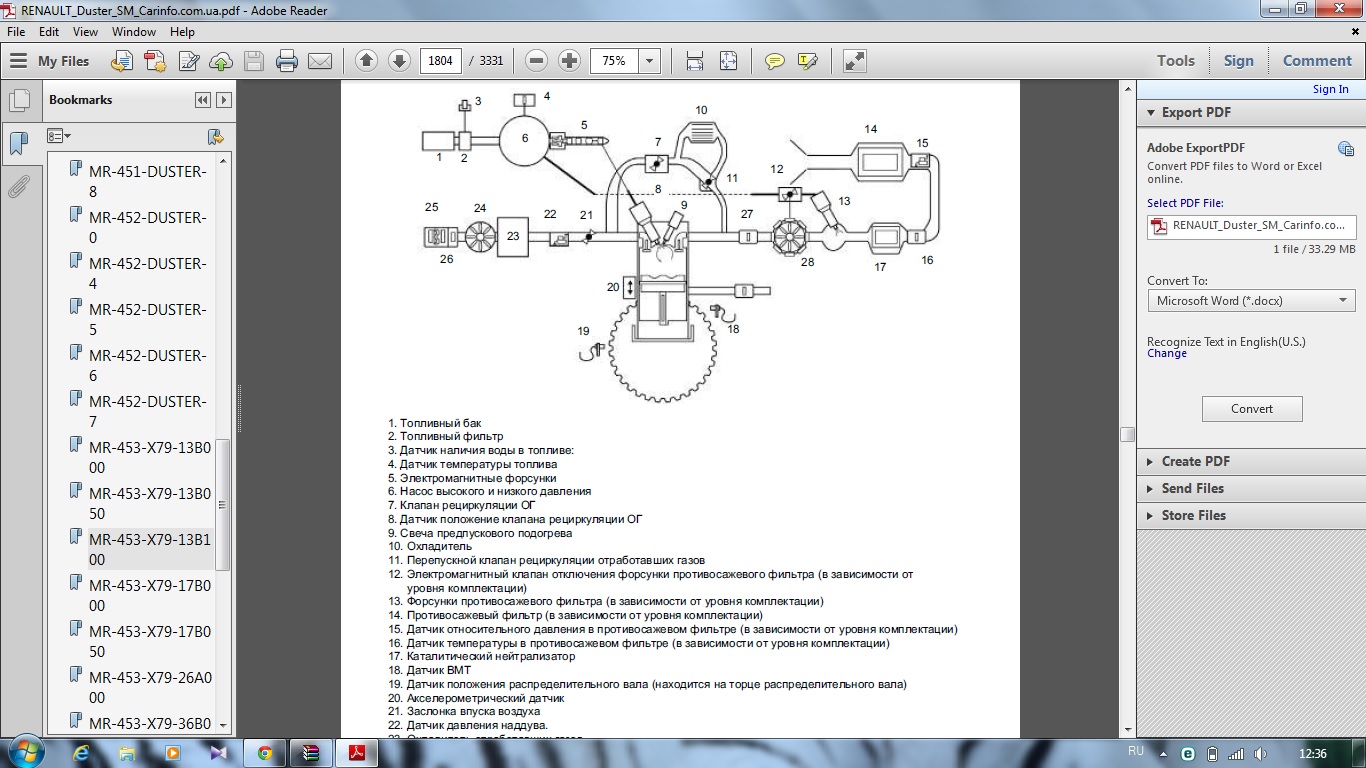The height and width of the screenshot is (768, 1366).
Task: Open the Help menu
Action: (x=182, y=32)
